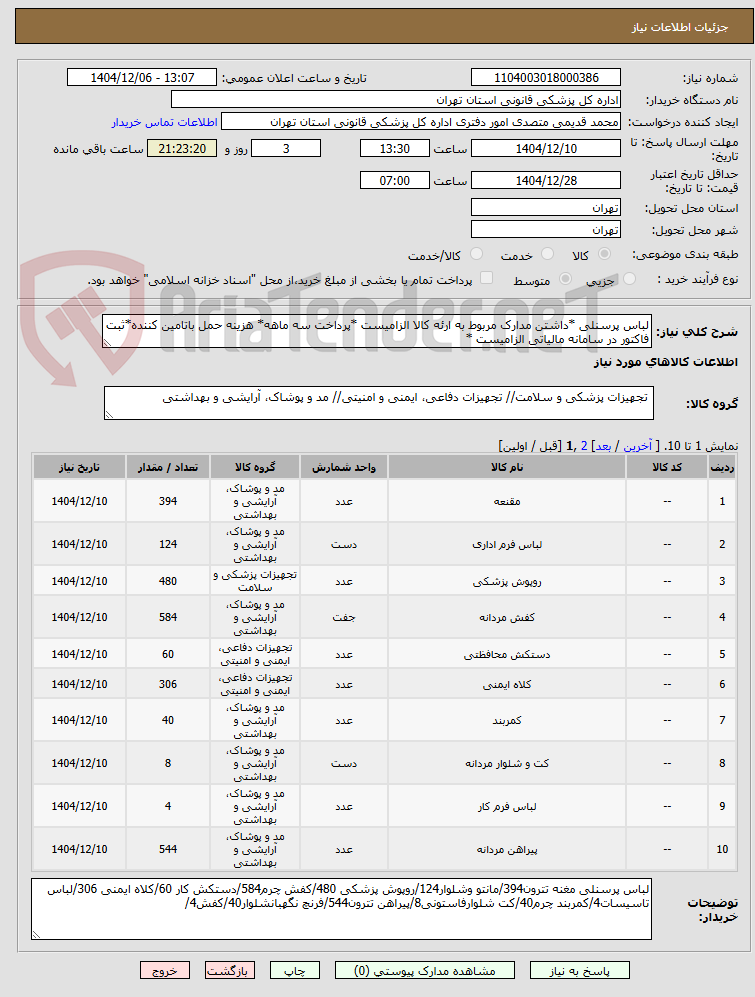Viewport: 755px width, 997px height.
Task: Select the متوسط purchase type radio
Action: pos(564,279)
